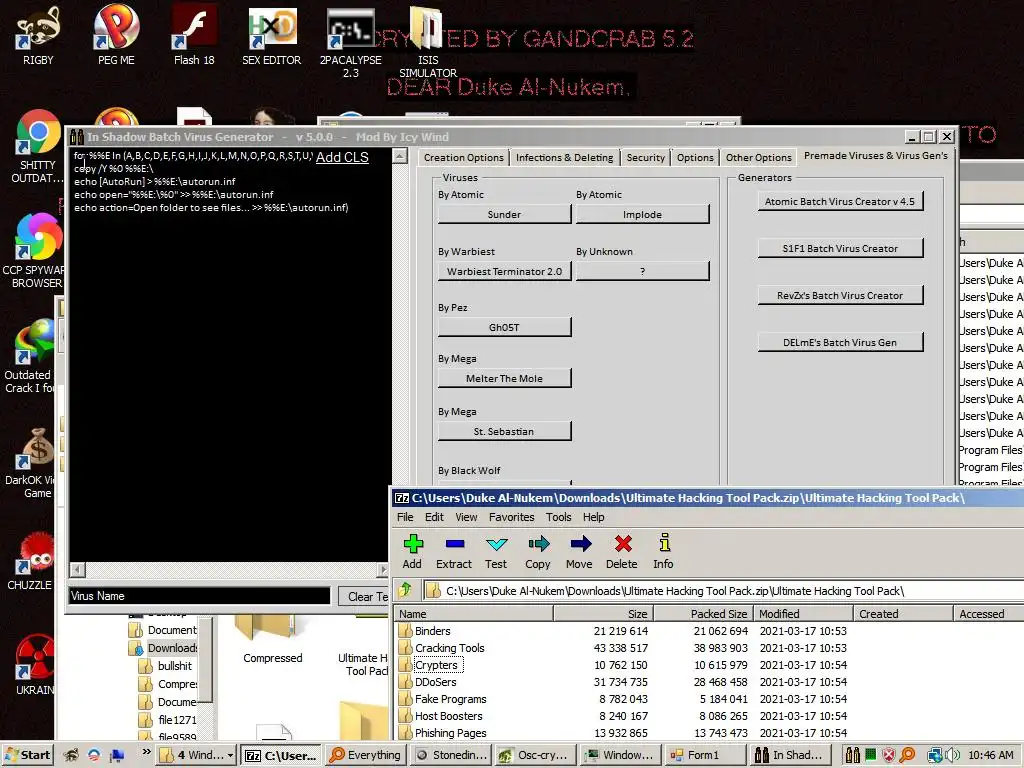Click the red shield tray icon
Viewport: 1024px width, 768px height.
889,755
